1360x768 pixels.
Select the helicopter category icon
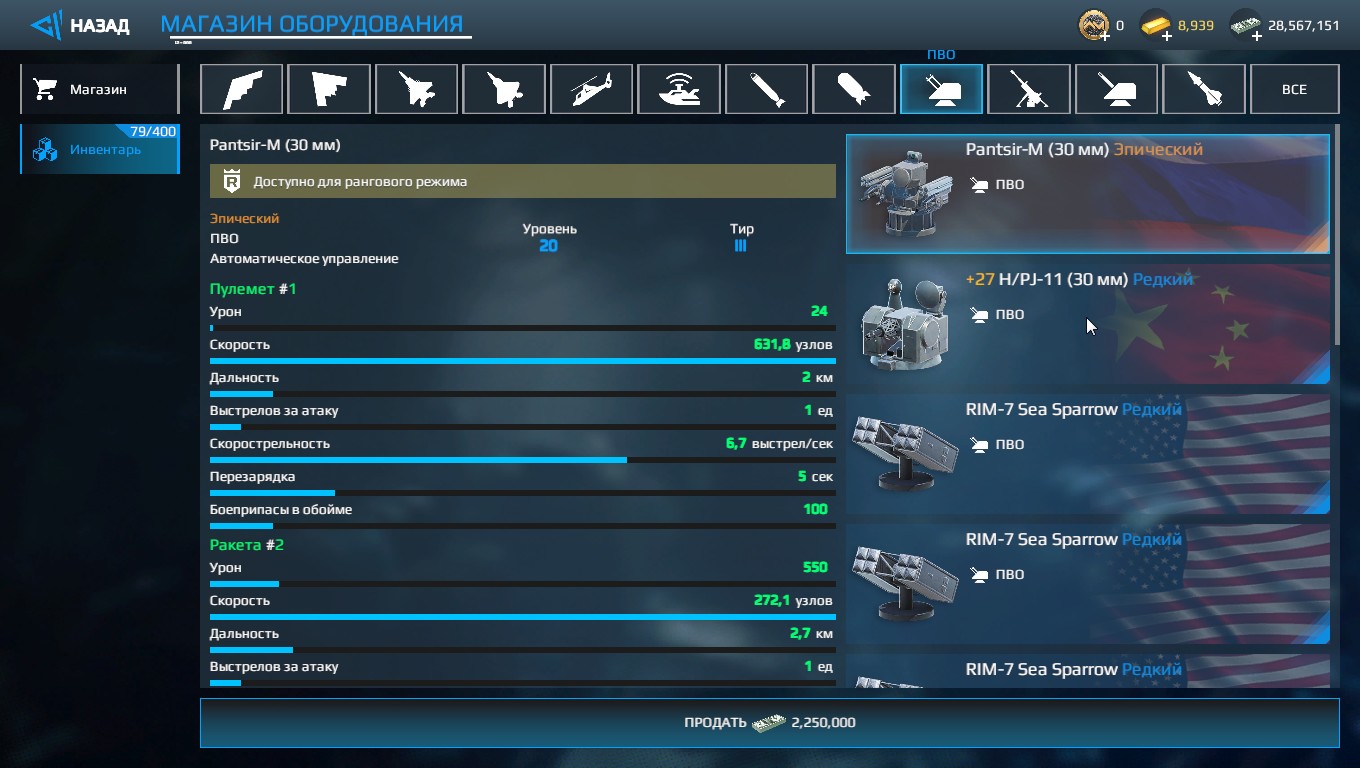click(591, 89)
